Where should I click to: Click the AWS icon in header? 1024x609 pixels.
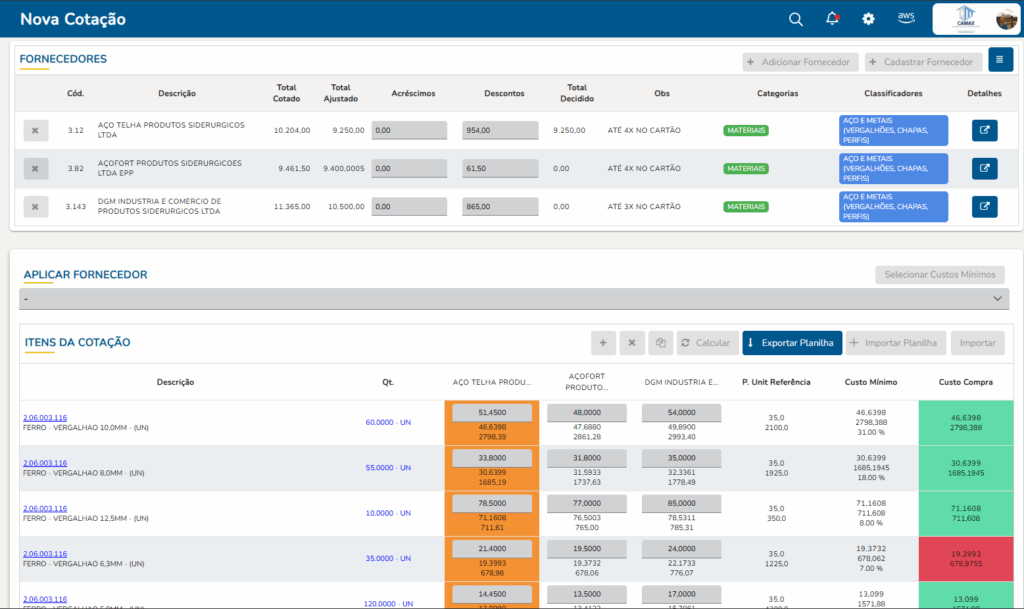click(x=906, y=18)
